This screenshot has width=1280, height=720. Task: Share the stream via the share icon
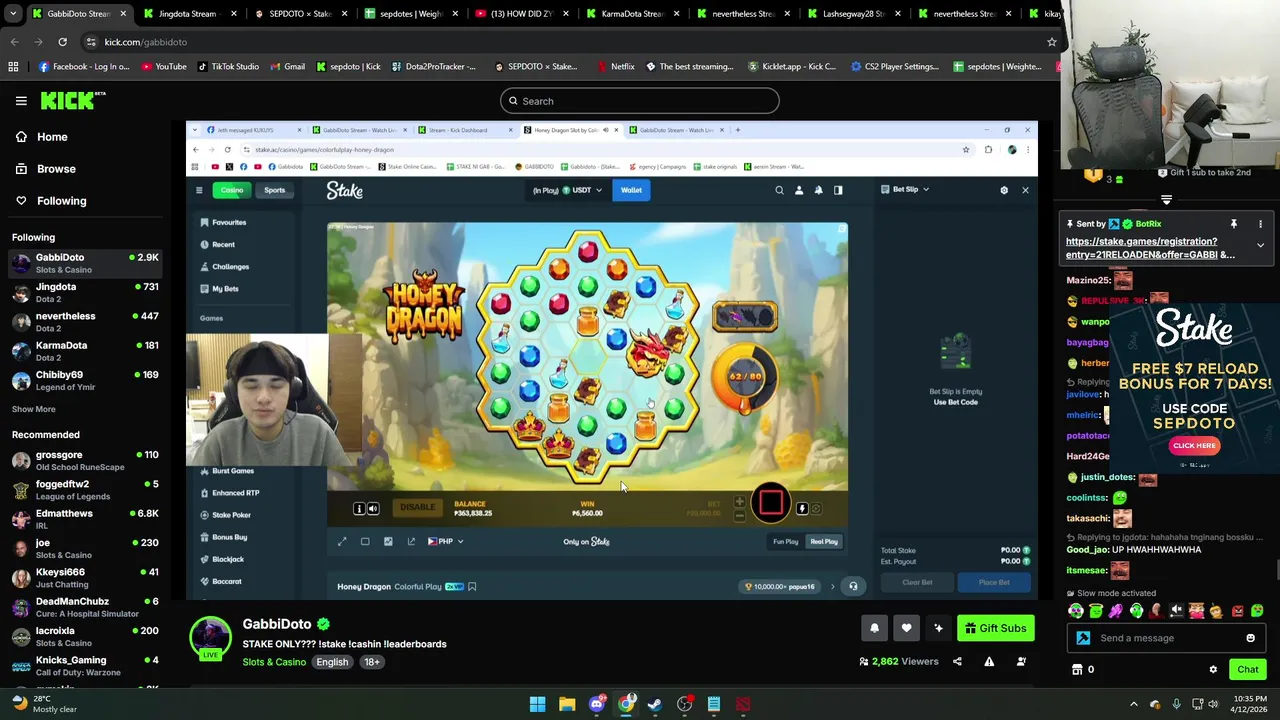957,661
